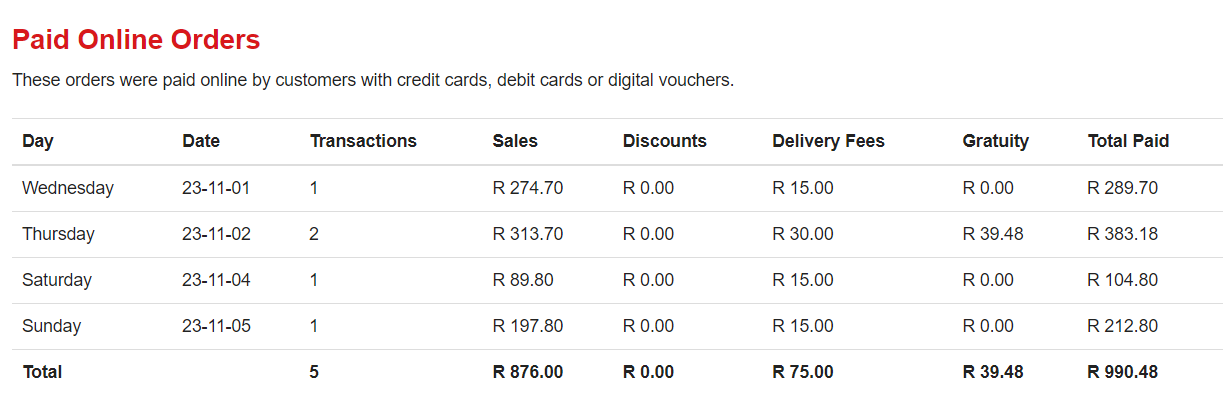
Task: Click the grand total R 990.48
Action: [x=1123, y=372]
